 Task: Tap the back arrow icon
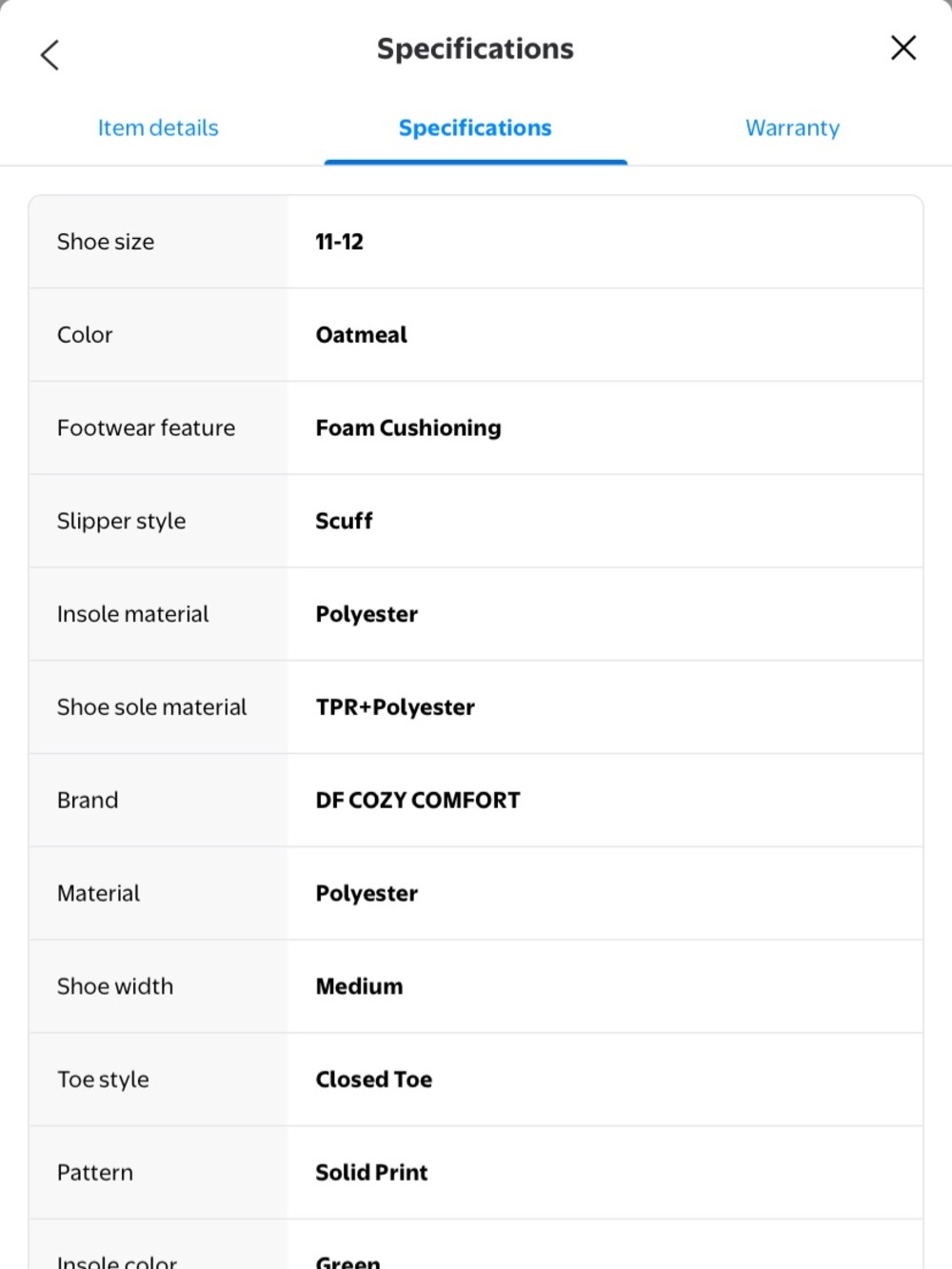point(50,54)
